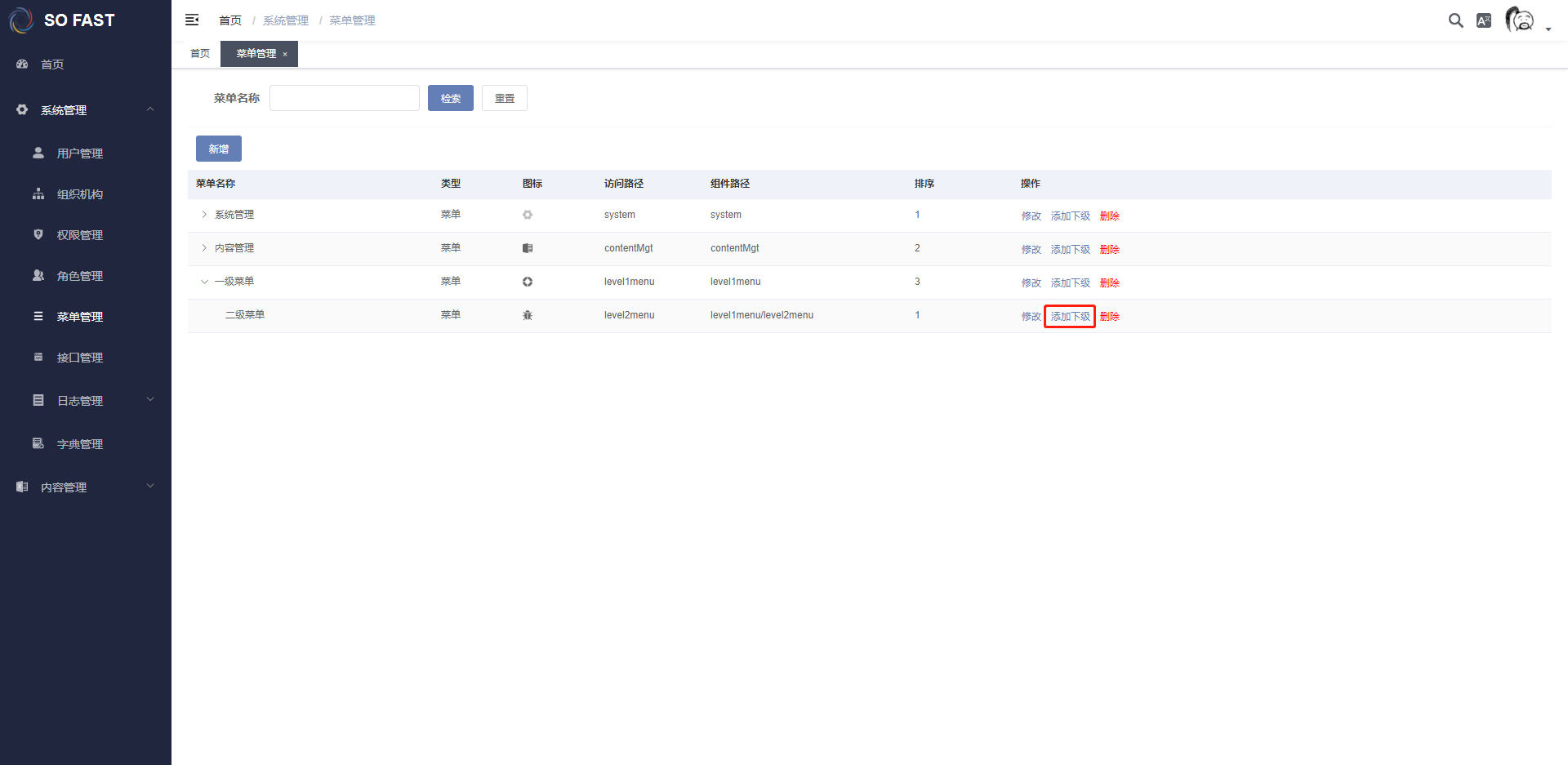
Task: Click the 新增 button
Action: [x=219, y=149]
